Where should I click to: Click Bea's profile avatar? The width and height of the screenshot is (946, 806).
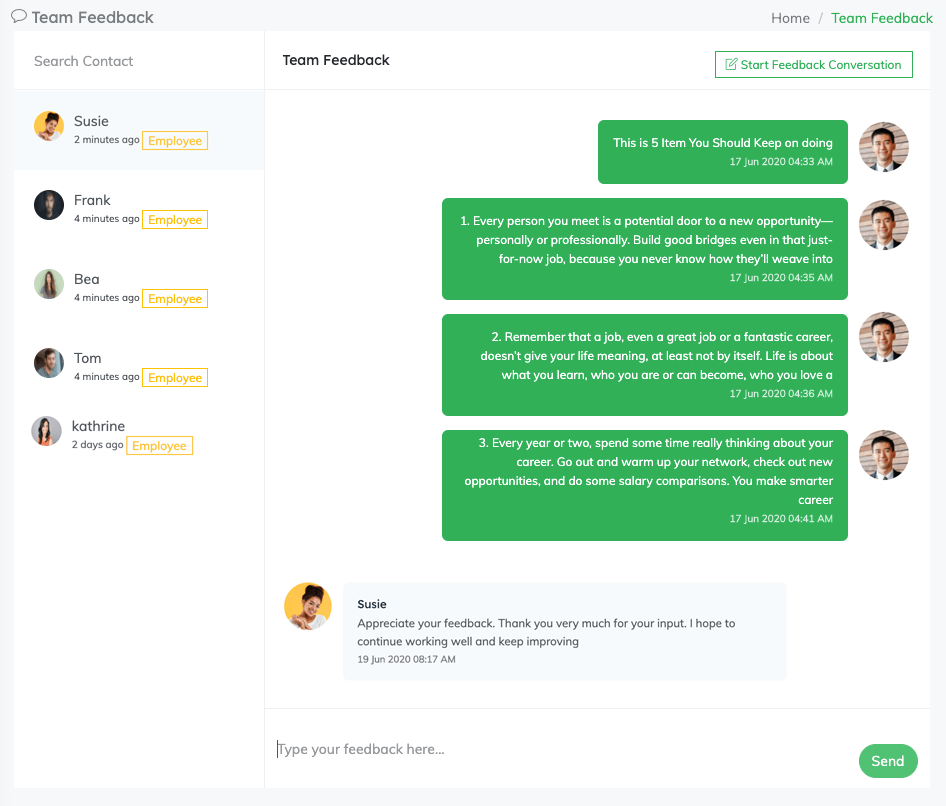pos(49,284)
